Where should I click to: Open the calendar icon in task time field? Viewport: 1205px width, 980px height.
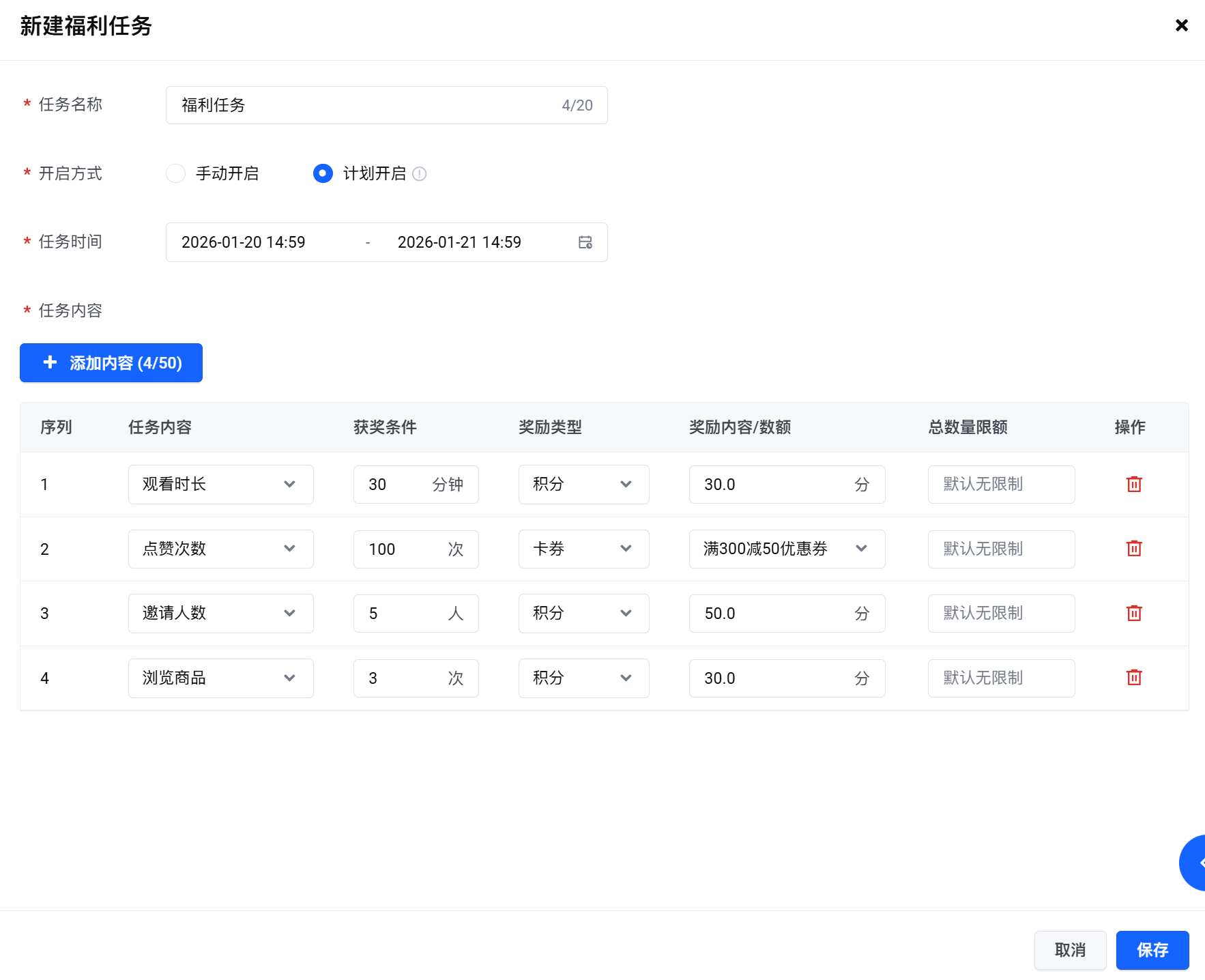click(585, 242)
